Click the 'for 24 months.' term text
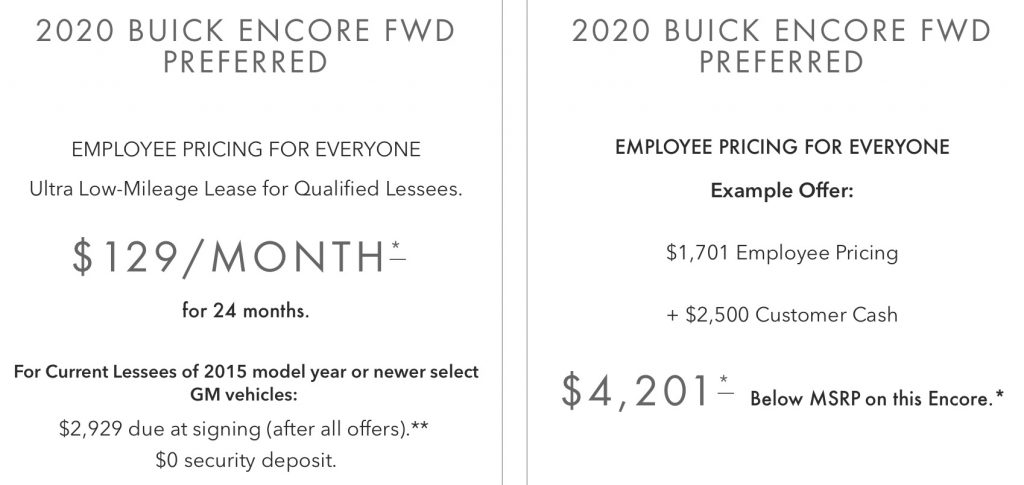Image resolution: width=1024 pixels, height=485 pixels. 246,311
